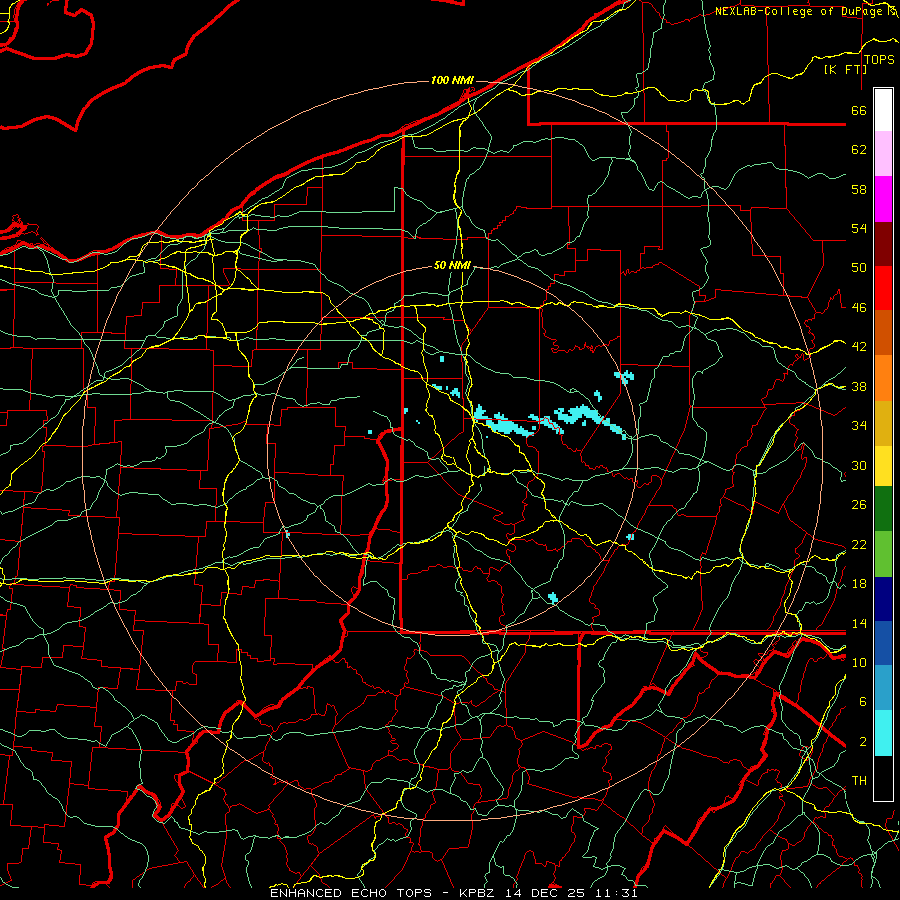Click the legend value "10"

click(x=859, y=662)
